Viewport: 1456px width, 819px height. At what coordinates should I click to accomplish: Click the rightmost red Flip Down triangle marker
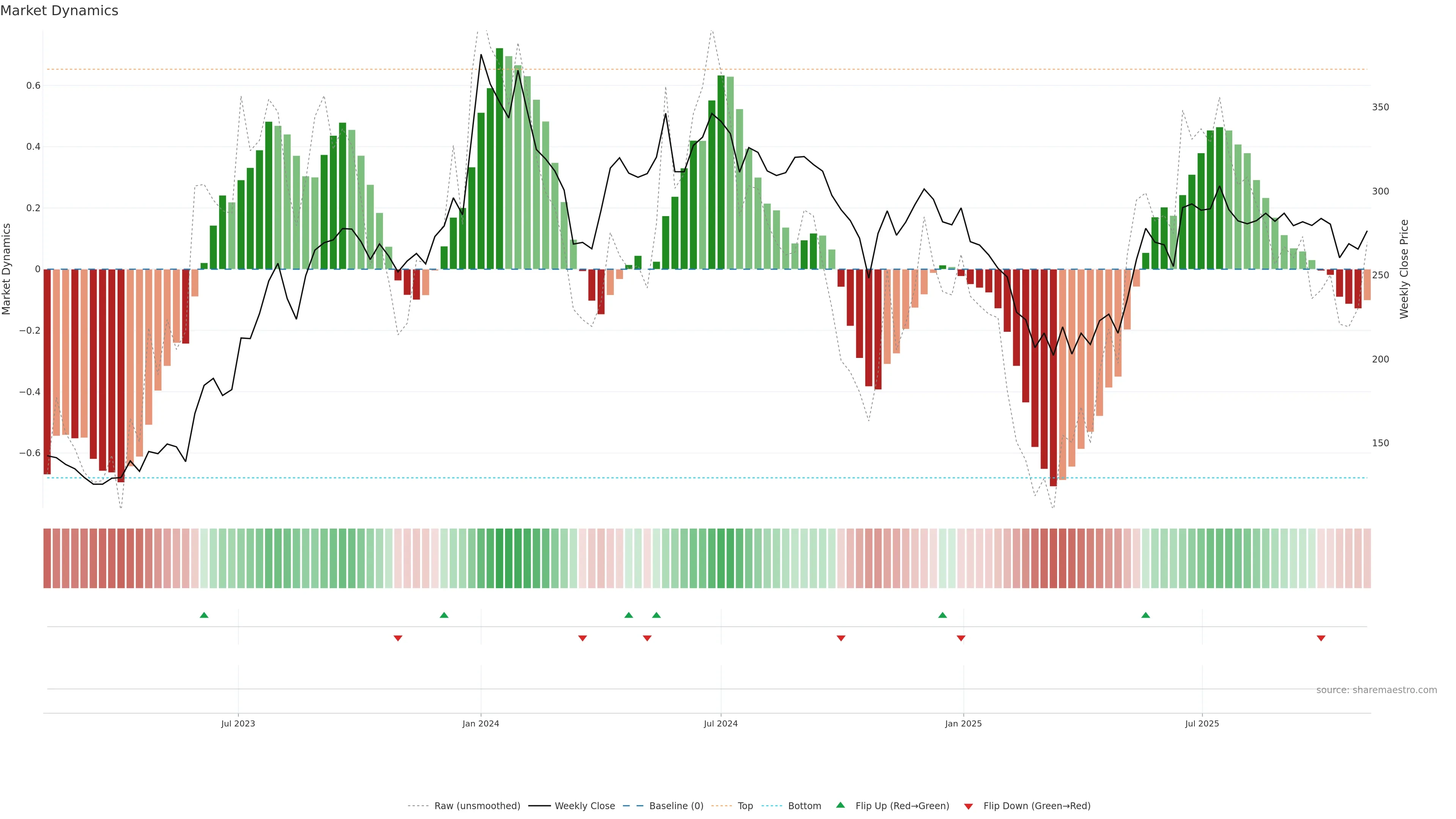coord(1321,638)
